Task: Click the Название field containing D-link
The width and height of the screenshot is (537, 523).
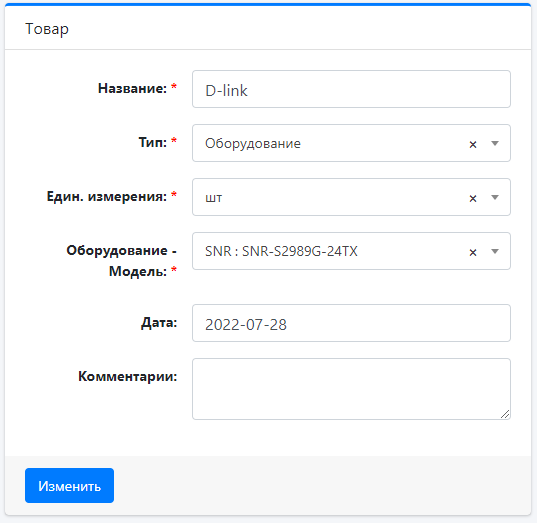Action: 351,89
